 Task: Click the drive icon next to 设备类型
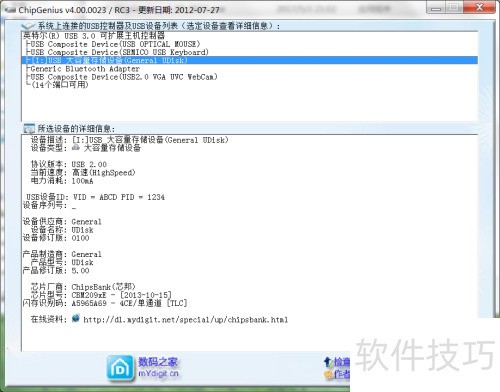pos(76,147)
